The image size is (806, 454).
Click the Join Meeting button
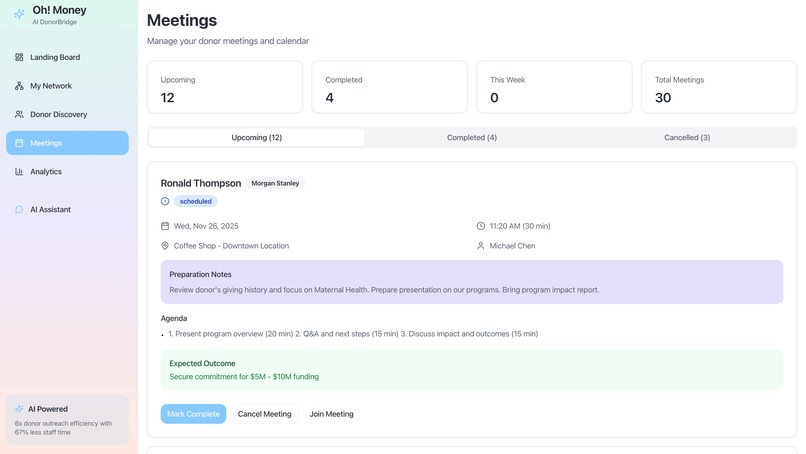click(x=331, y=414)
